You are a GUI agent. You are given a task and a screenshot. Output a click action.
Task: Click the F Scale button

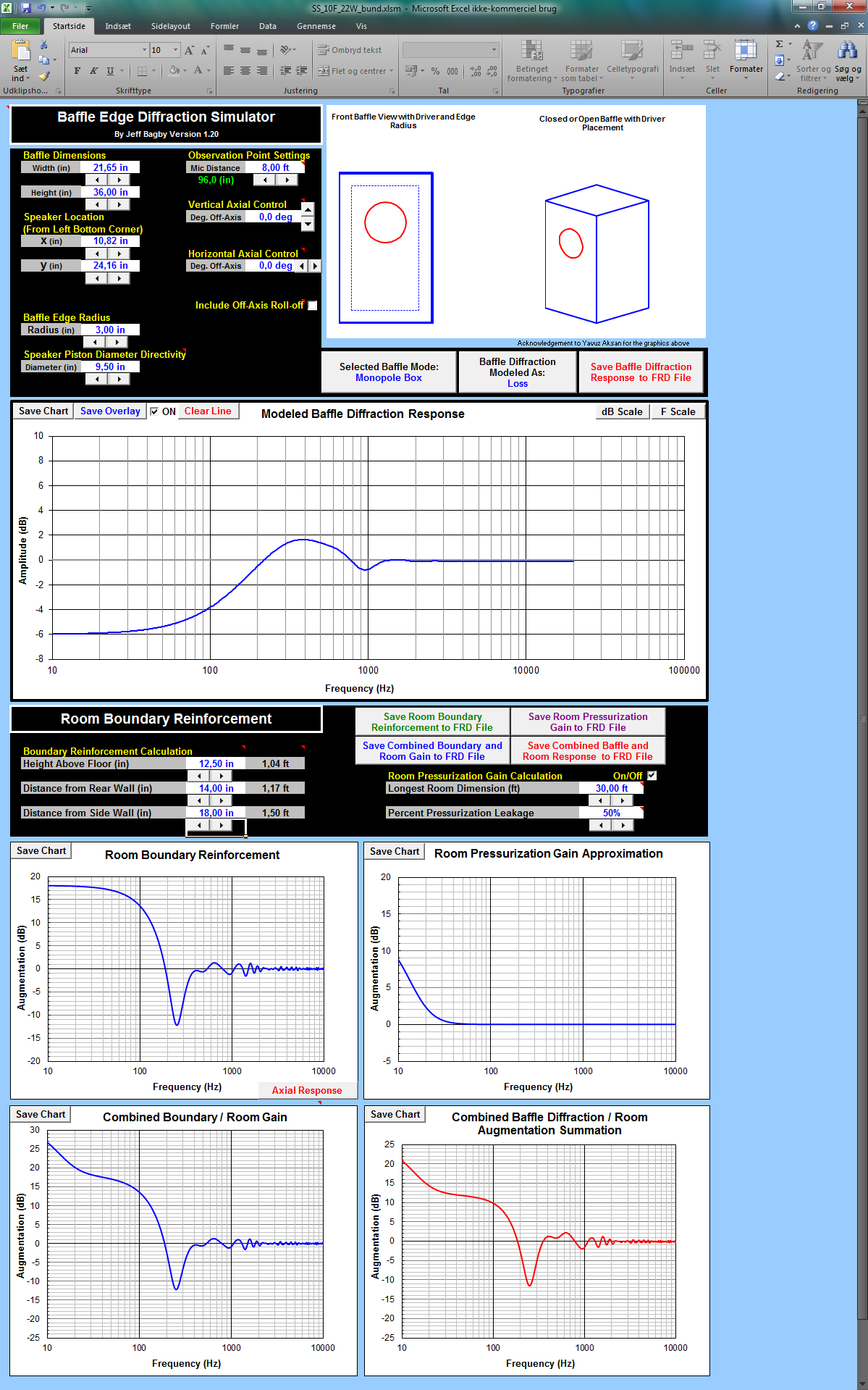[678, 411]
